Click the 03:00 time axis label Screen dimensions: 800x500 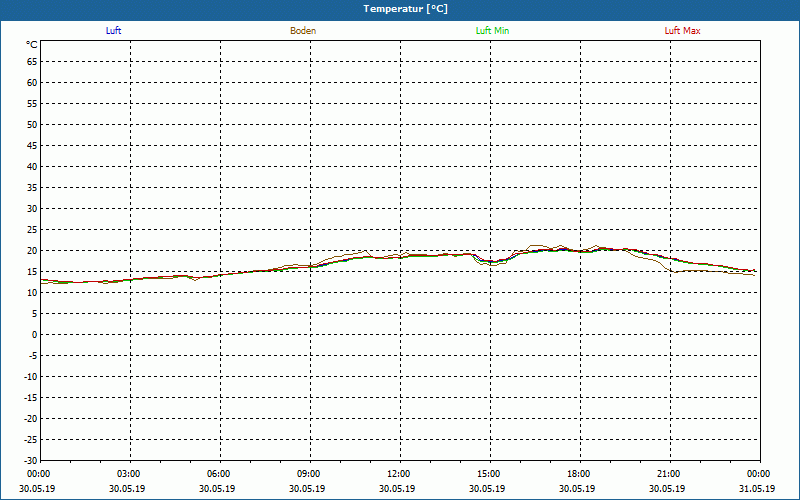[x=129, y=474]
